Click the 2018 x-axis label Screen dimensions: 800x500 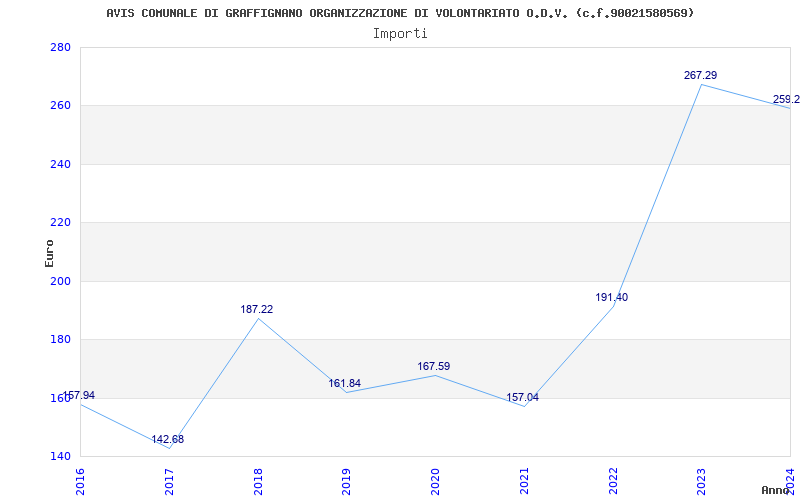click(258, 481)
